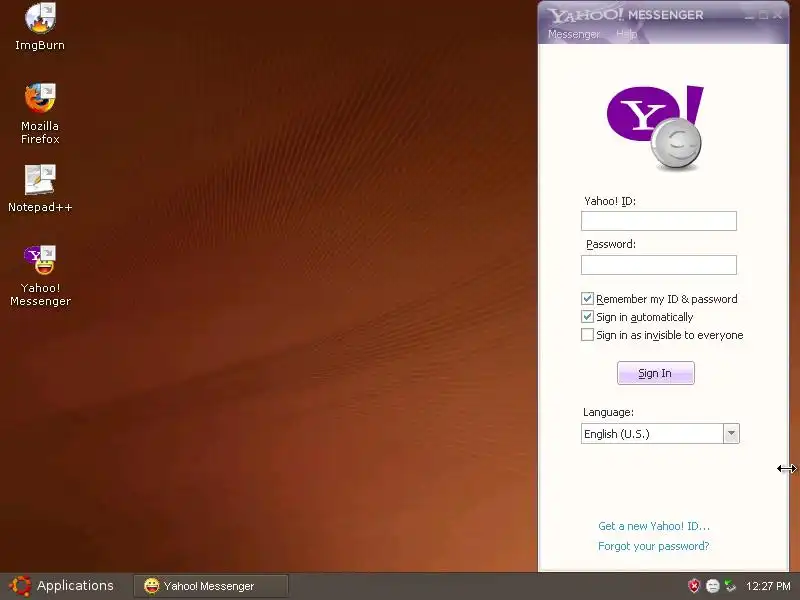
Task: Close the Yahoo! Messenger window
Action: point(778,15)
